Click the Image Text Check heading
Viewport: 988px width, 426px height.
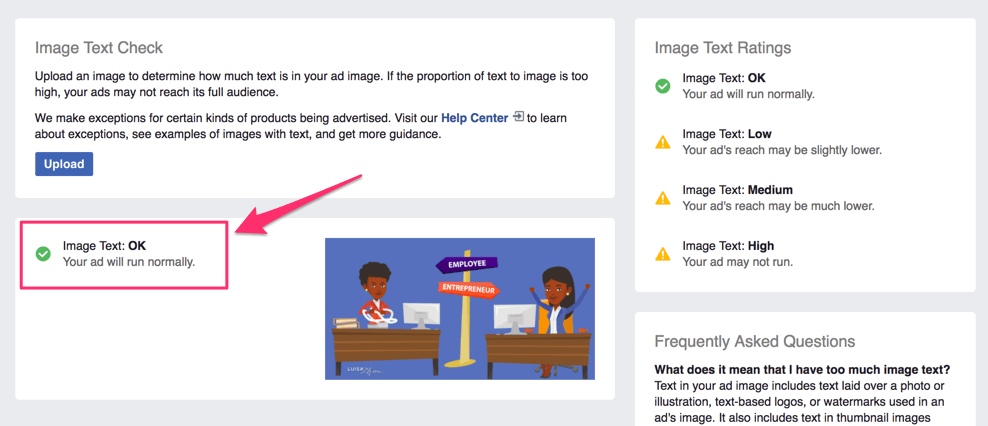coord(98,47)
